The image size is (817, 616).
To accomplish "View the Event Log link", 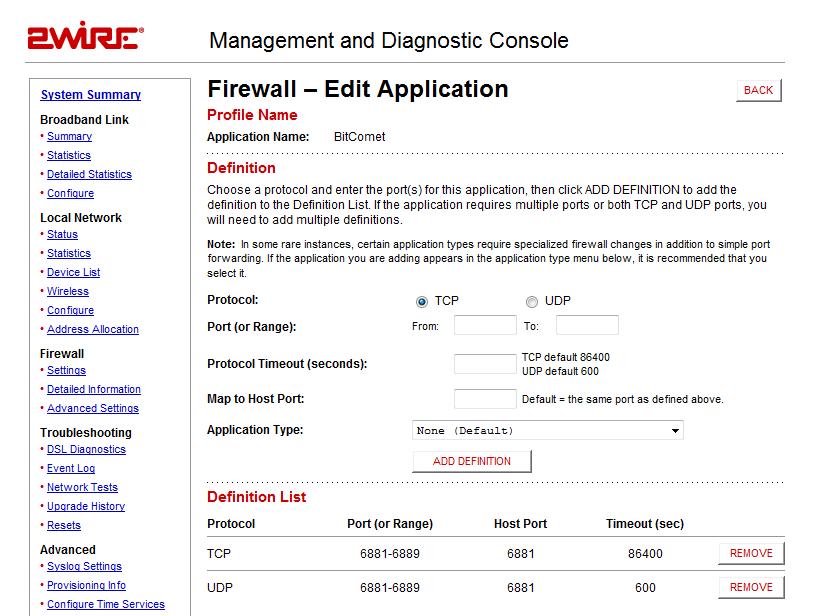I will [x=71, y=468].
